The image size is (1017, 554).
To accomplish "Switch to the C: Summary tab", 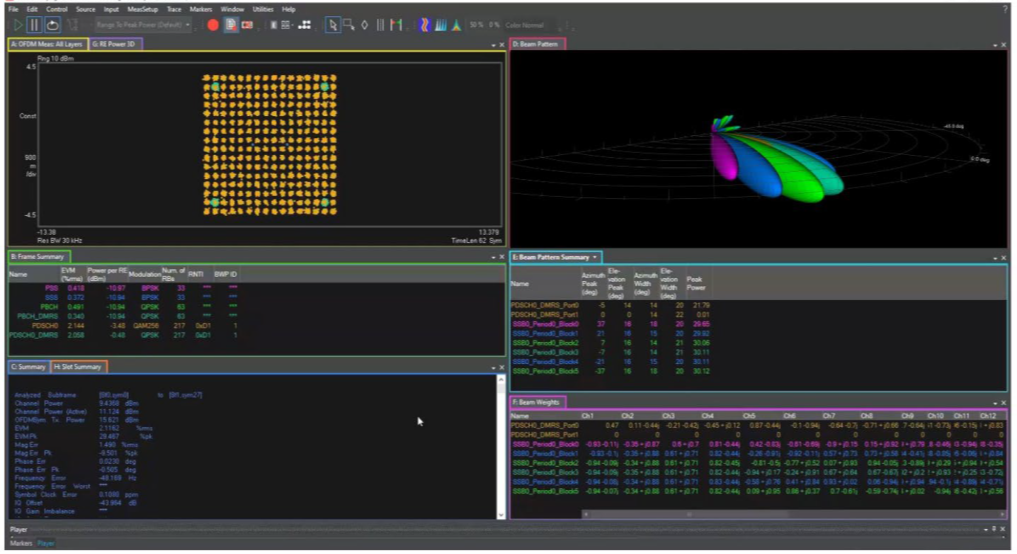I will (28, 367).
